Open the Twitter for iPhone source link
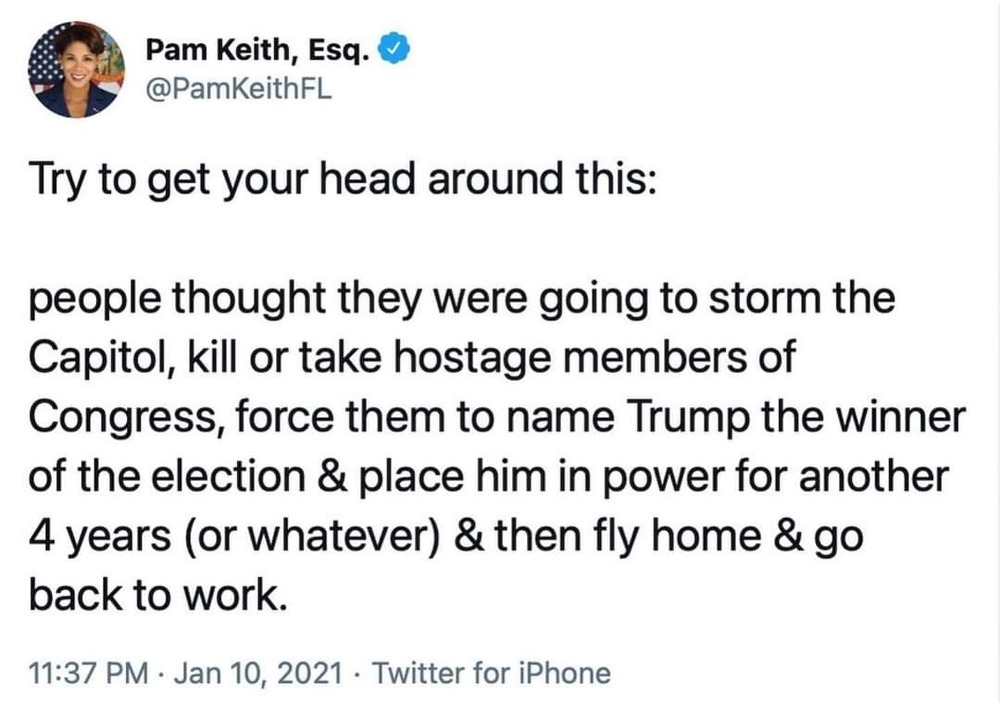 [491, 673]
